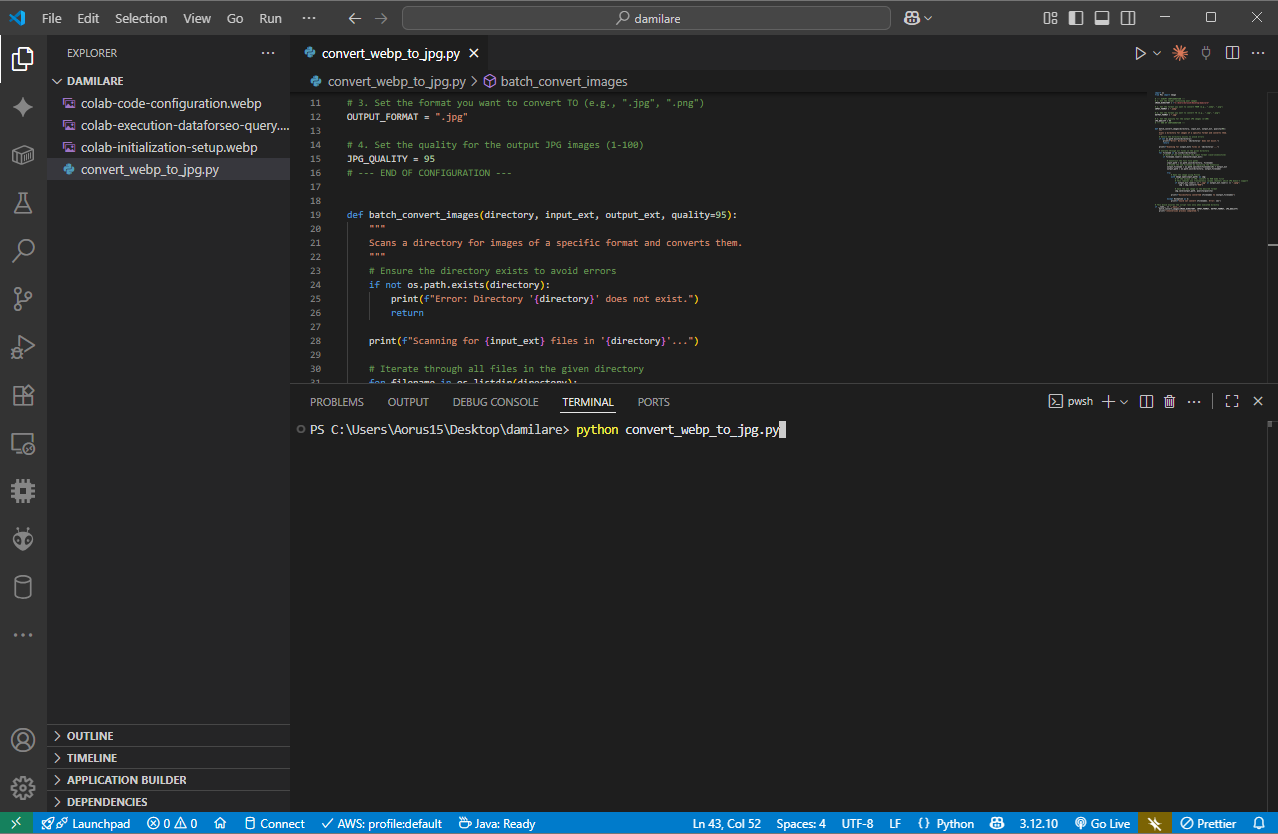Switch to the PROBLEMS tab

[337, 402]
